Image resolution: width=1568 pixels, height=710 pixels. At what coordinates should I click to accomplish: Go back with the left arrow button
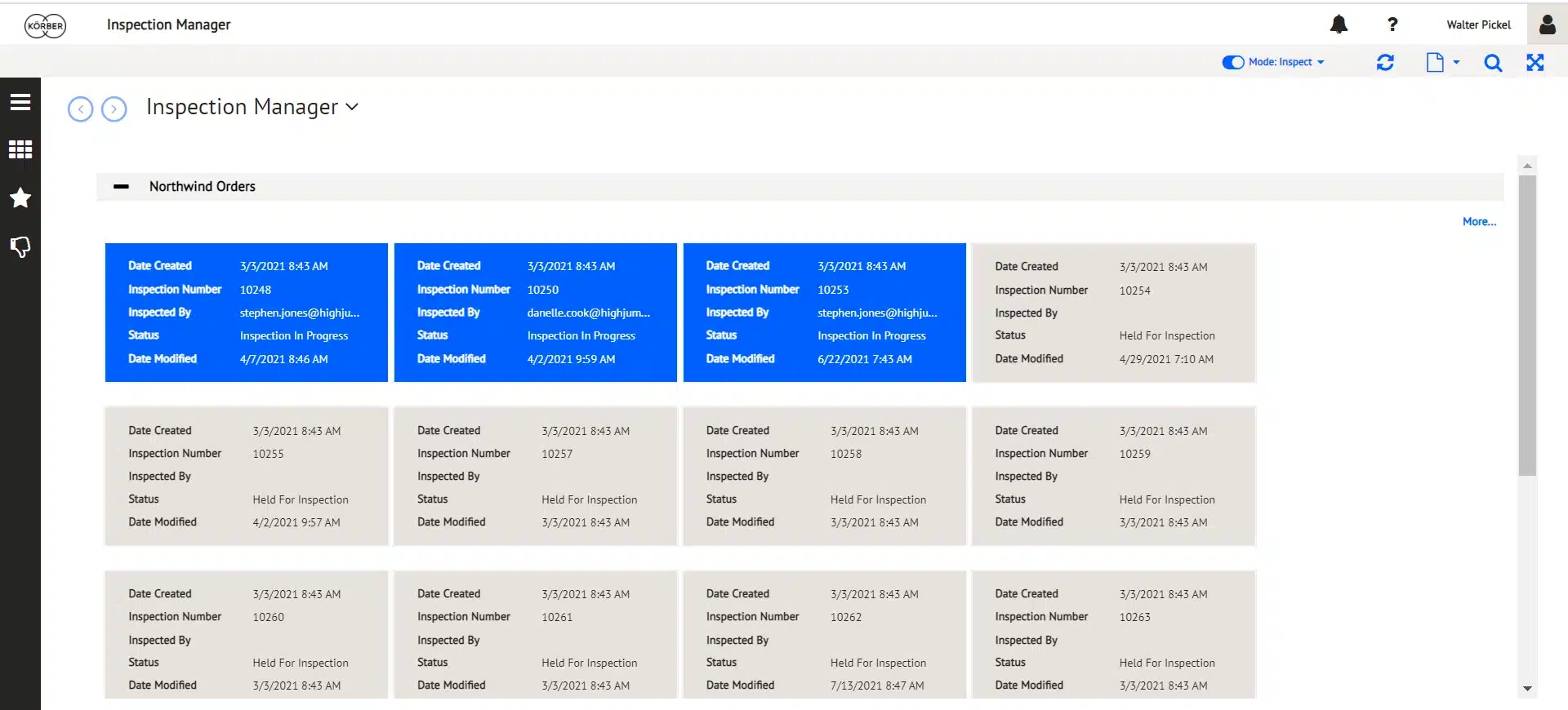(x=80, y=109)
